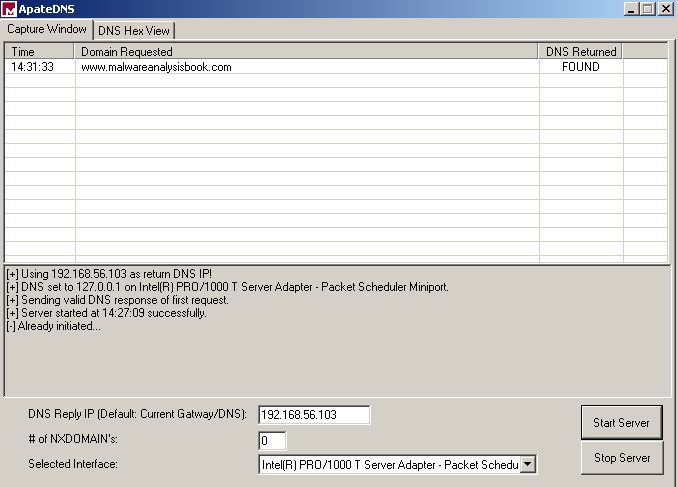Click the 'DNS Reply IP' label
Viewport: 678px width, 487px height.
[137, 414]
